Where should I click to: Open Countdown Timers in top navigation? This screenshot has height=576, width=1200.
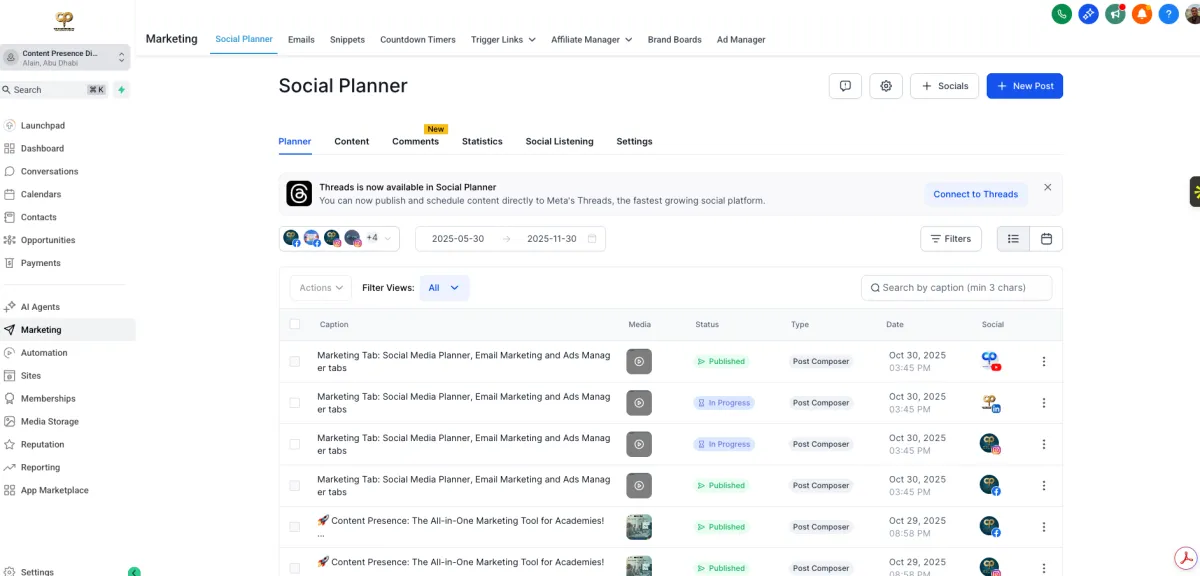[418, 40]
